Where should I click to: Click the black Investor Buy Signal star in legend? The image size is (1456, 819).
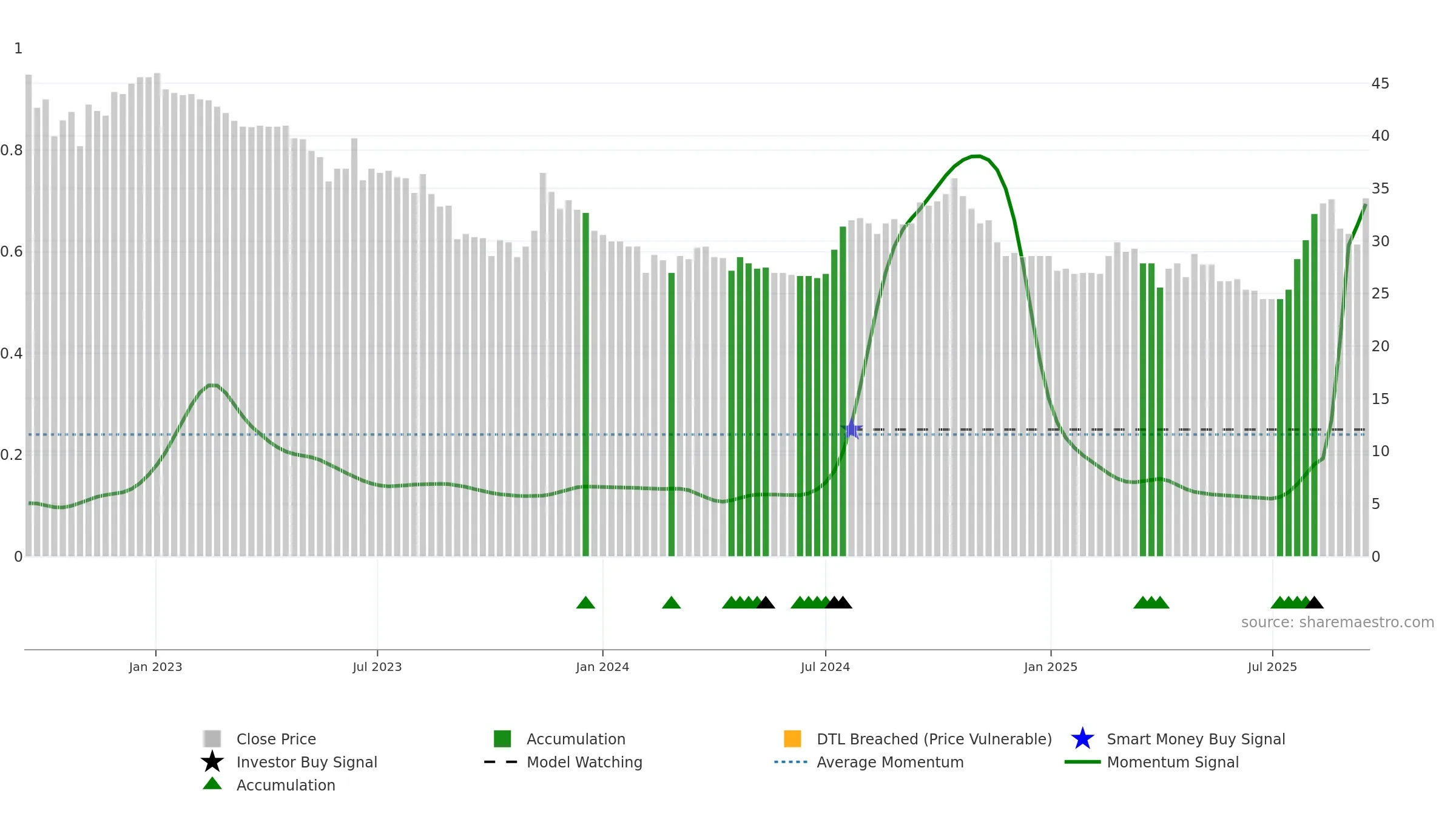(212, 762)
